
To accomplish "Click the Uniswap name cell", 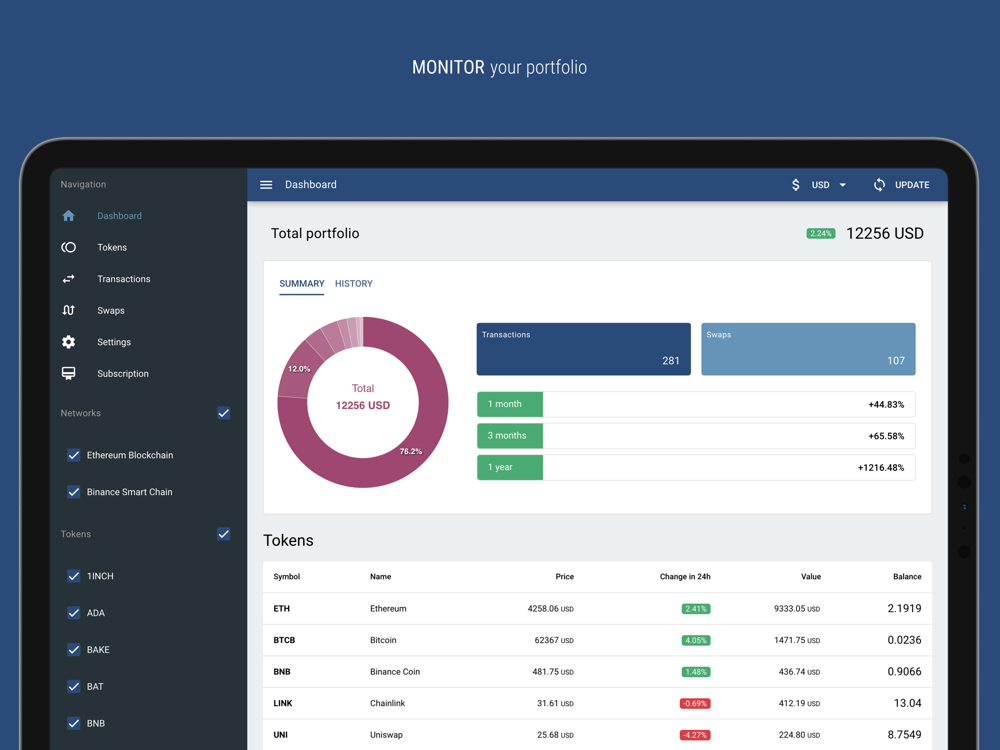I will pos(386,735).
